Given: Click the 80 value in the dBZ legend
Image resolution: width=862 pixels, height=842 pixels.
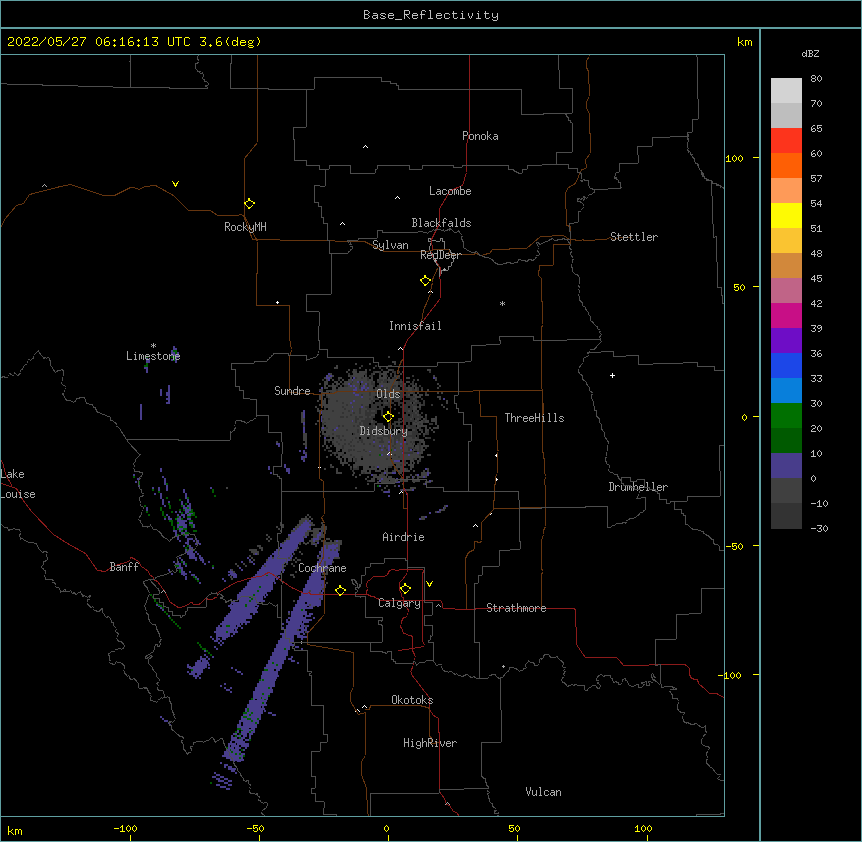Looking at the screenshot, I should pyautogui.click(x=816, y=79).
